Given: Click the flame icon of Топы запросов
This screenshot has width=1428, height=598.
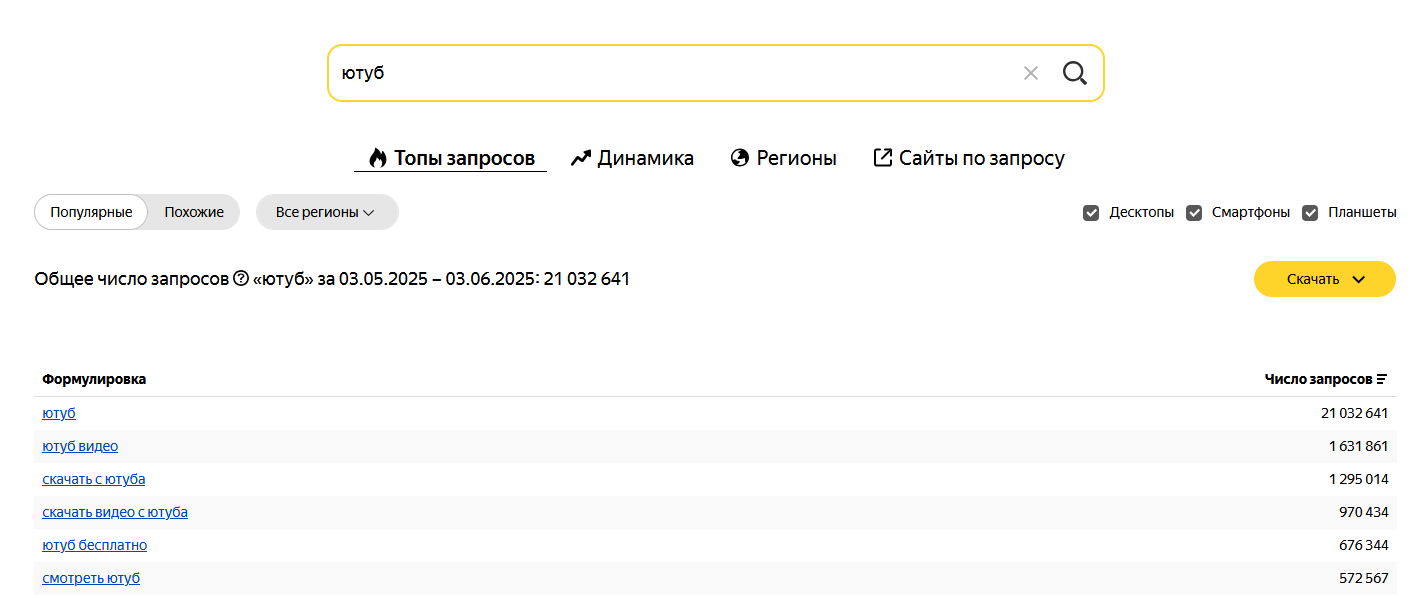Looking at the screenshot, I should 378,158.
